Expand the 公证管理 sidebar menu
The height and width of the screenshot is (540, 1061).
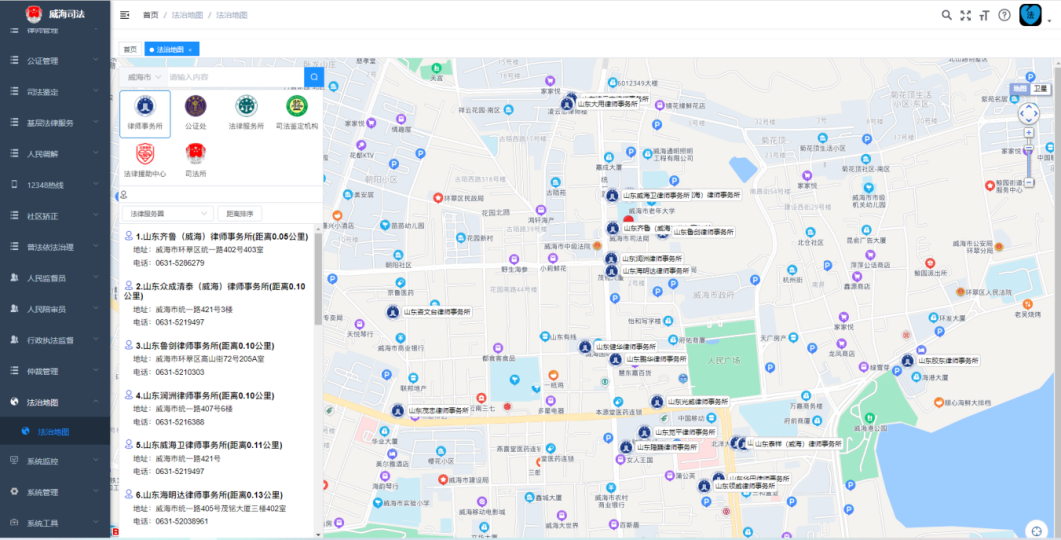[55, 61]
